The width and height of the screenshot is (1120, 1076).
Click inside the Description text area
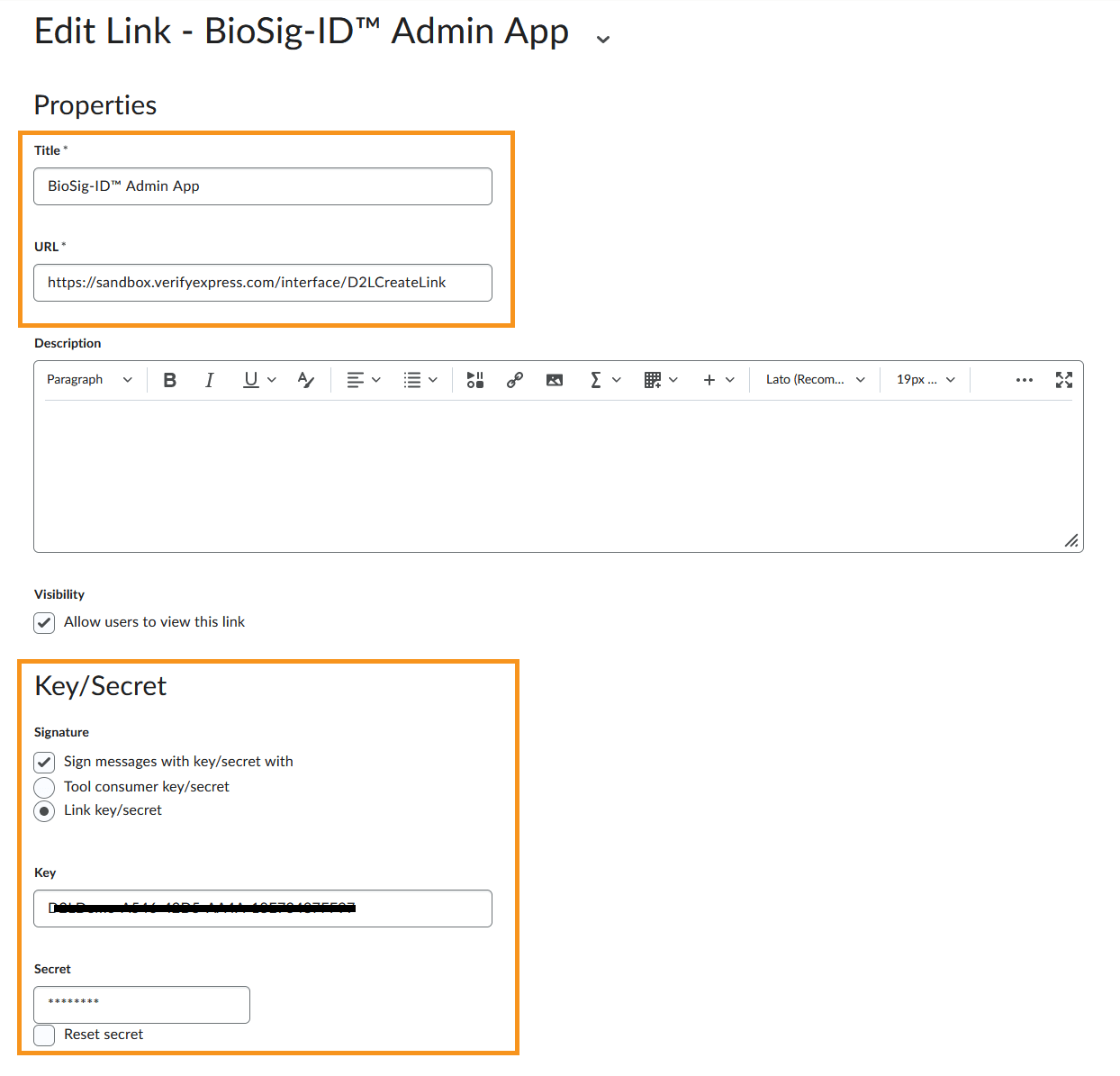point(558,475)
